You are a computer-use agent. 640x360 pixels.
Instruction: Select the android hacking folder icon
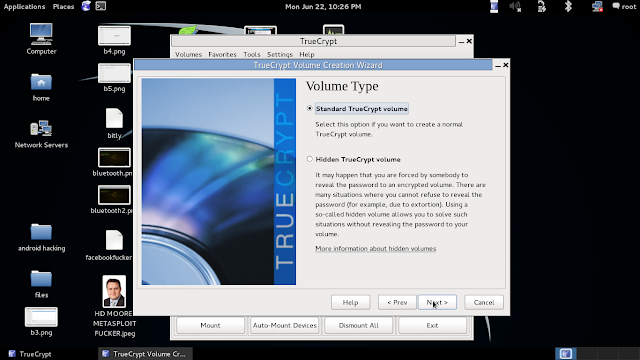(41, 237)
